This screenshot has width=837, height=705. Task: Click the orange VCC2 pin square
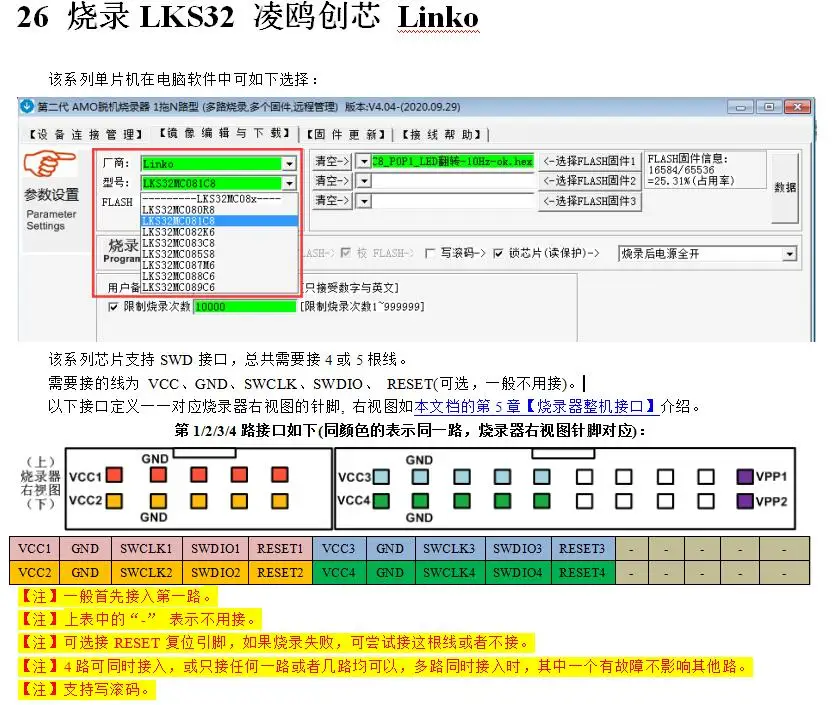114,501
